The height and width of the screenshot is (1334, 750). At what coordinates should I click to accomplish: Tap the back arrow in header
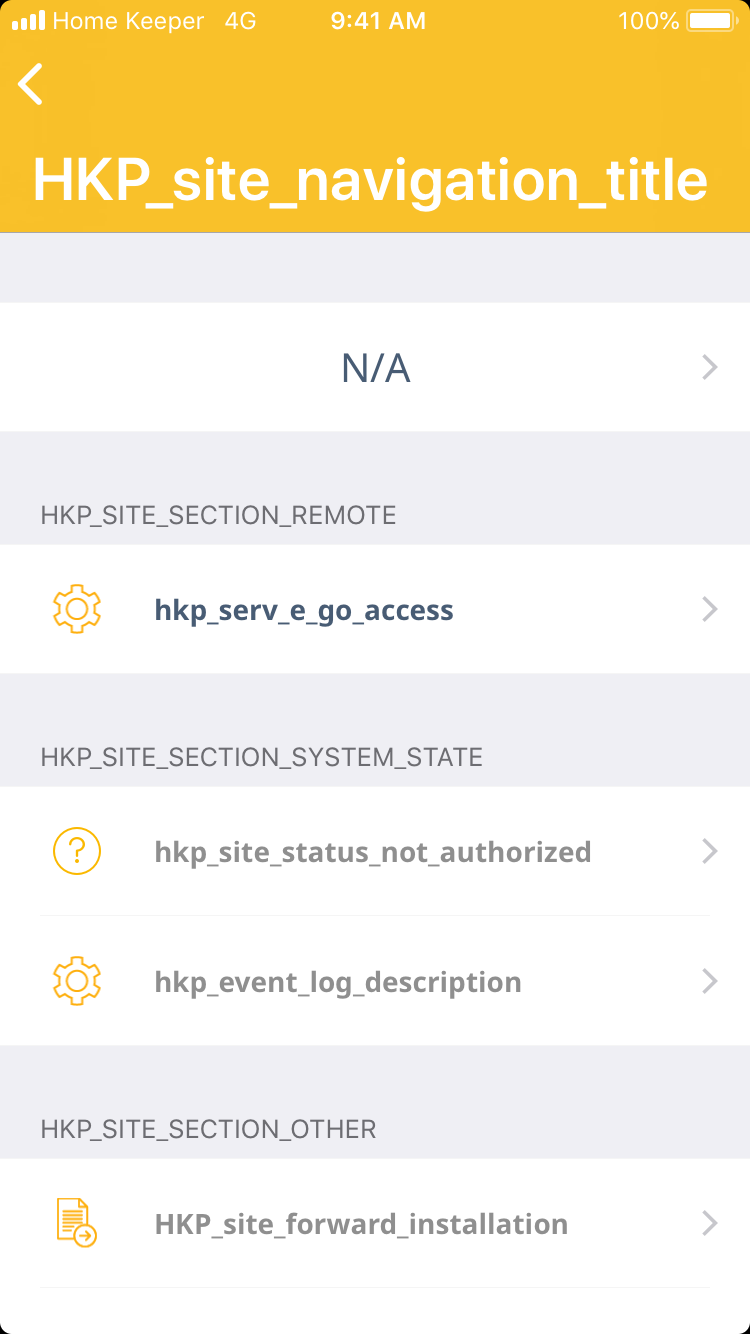coord(31,84)
